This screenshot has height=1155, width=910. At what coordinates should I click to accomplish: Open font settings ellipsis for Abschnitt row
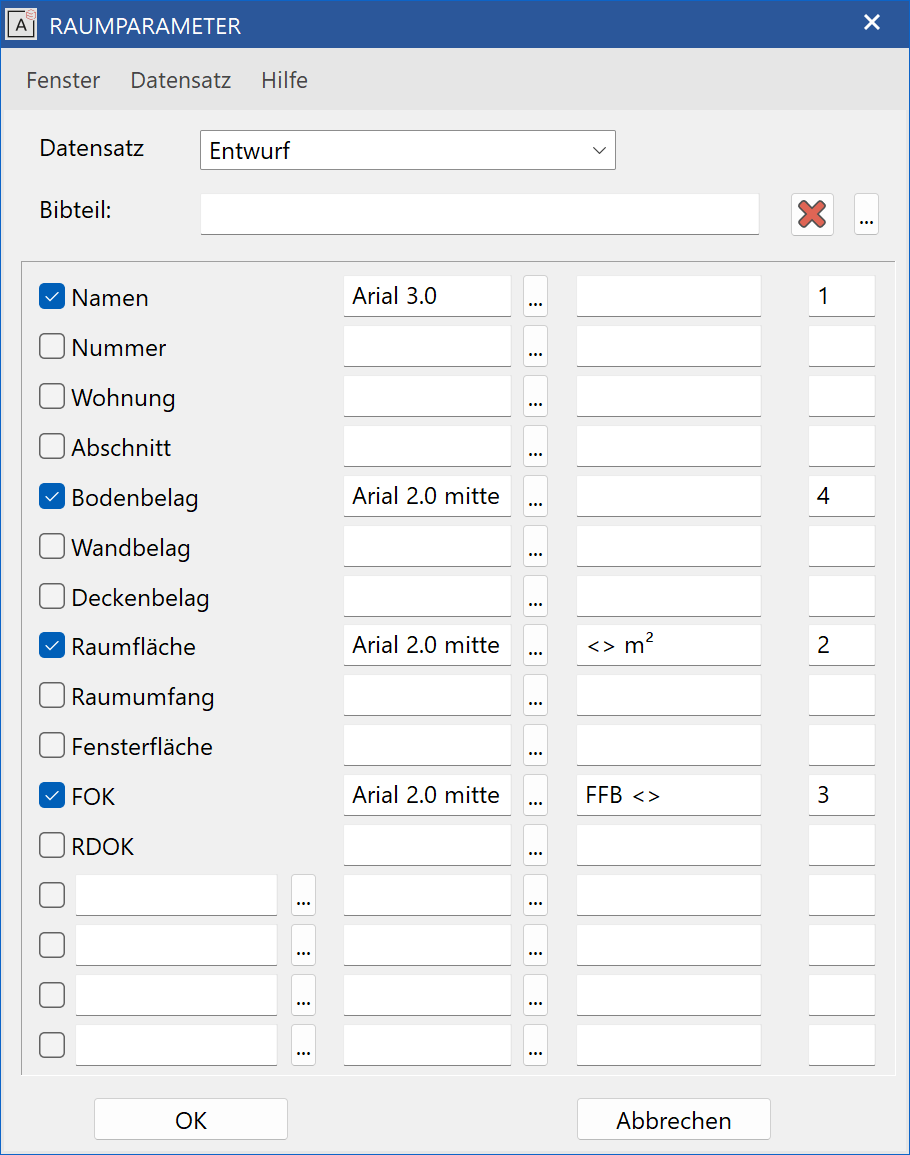(536, 446)
